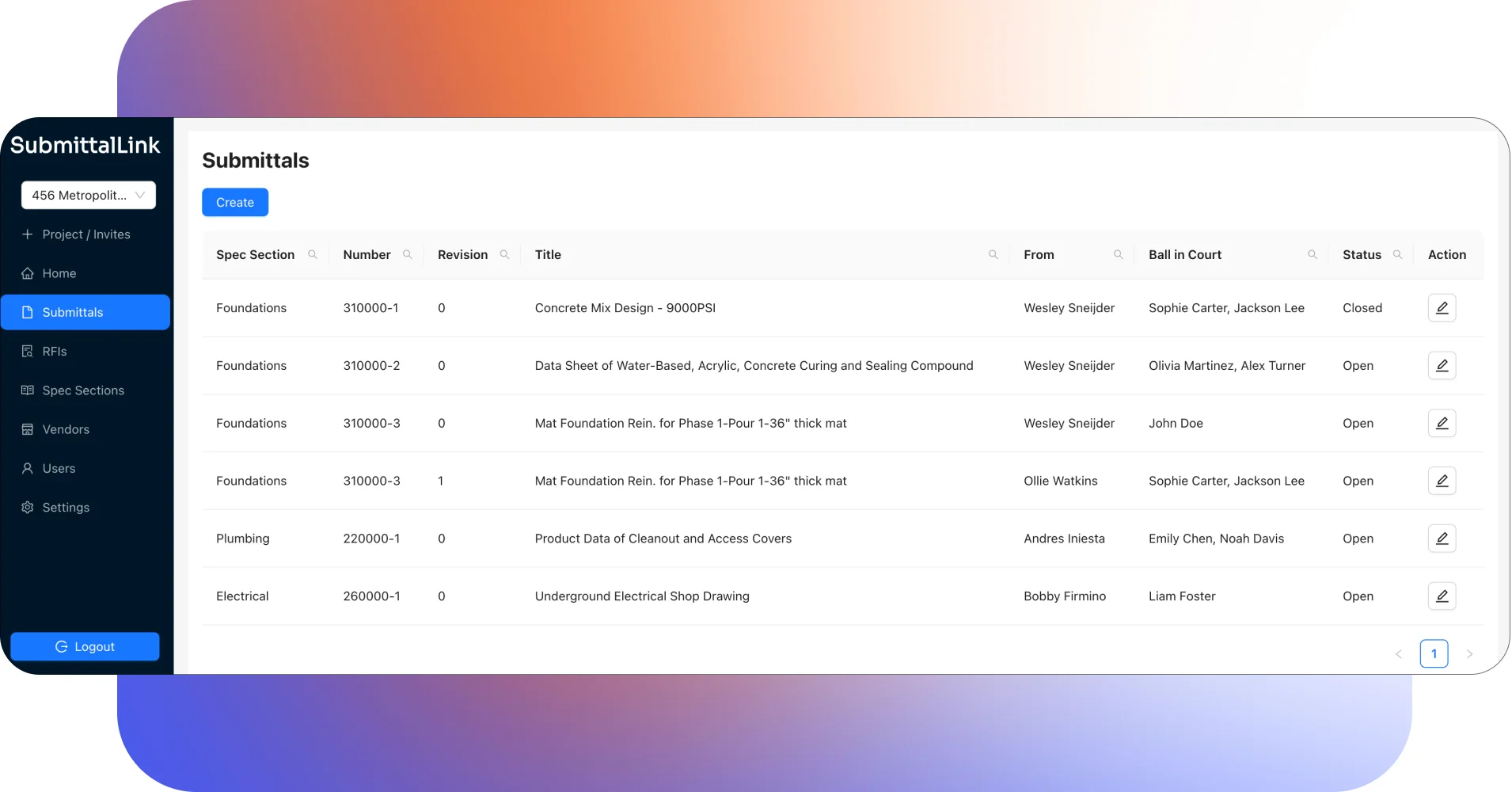Screen dimensions: 1512x792
Task: Click number cell "220000-1"
Action: point(371,539)
